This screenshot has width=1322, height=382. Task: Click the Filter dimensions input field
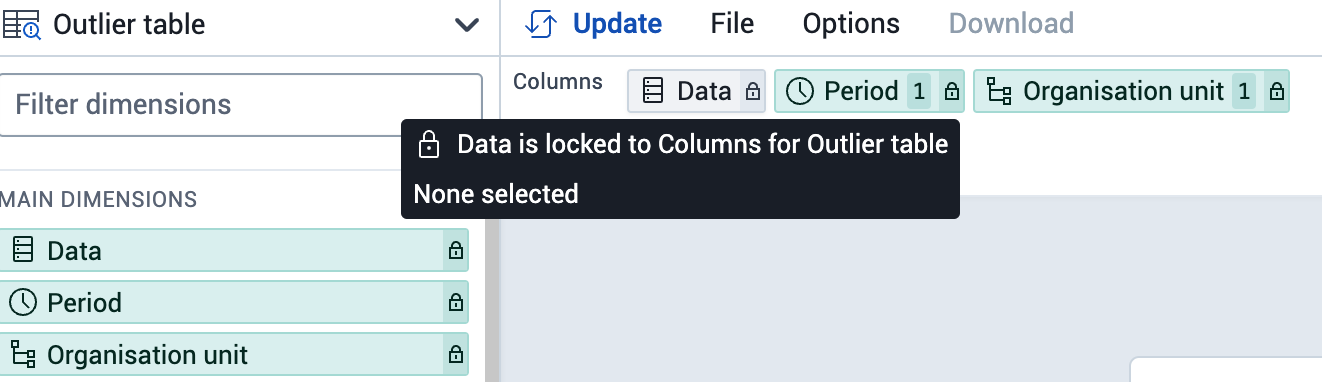pos(241,105)
